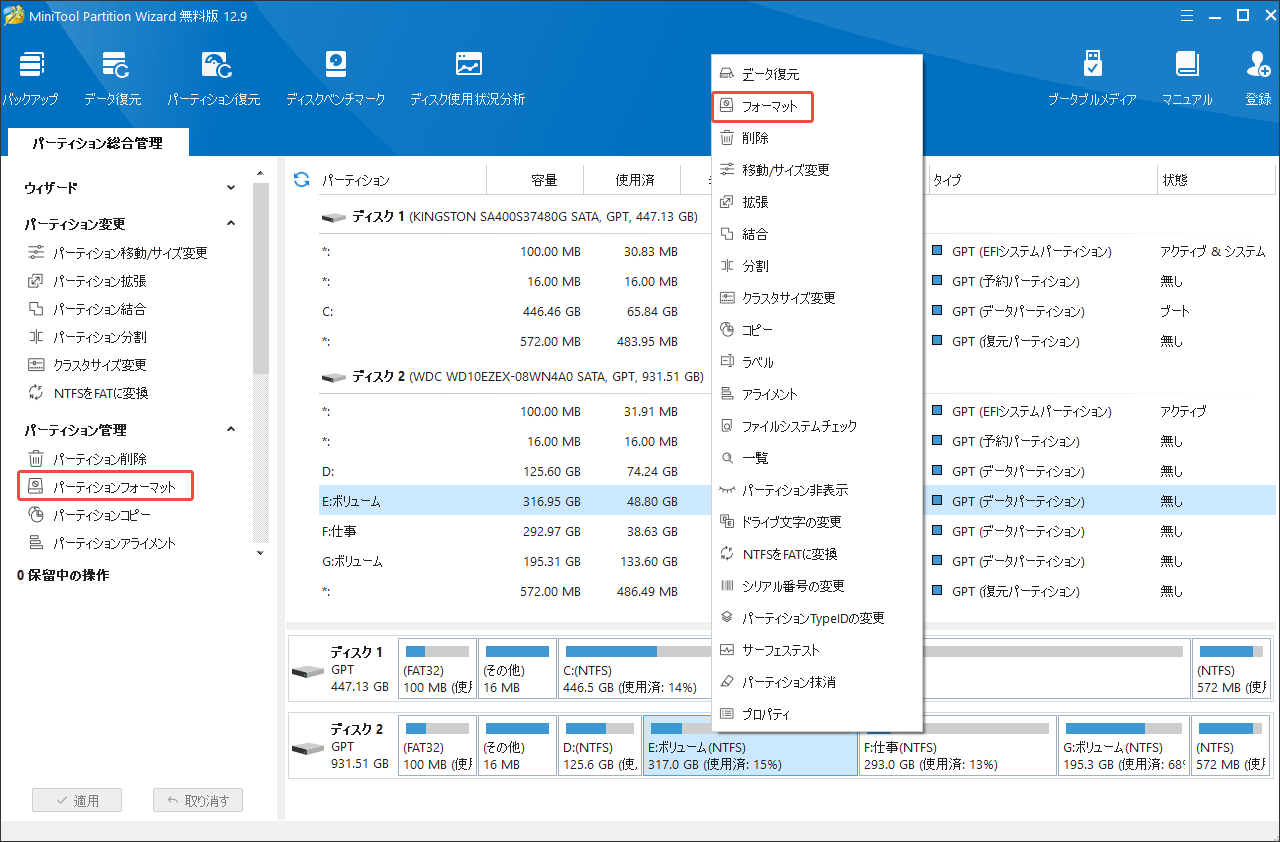Viewport: 1280px width, 842px height.
Task: Select the パーティション総合管理 tab
Action: [x=97, y=143]
